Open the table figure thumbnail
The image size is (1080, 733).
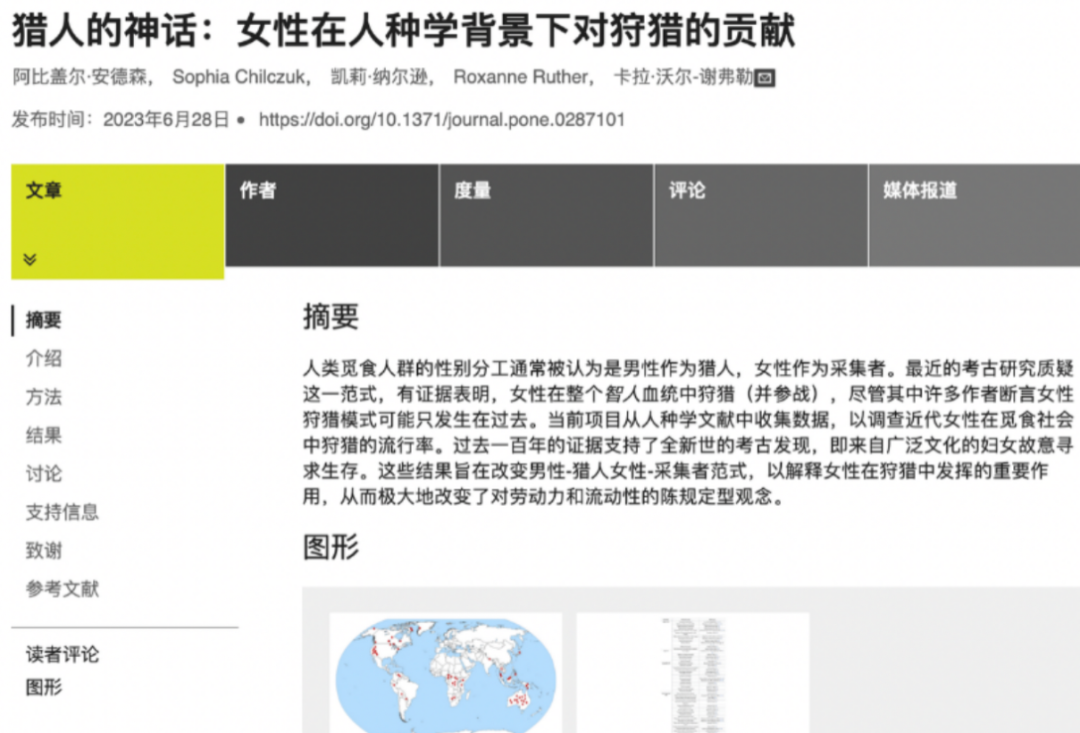click(x=692, y=673)
